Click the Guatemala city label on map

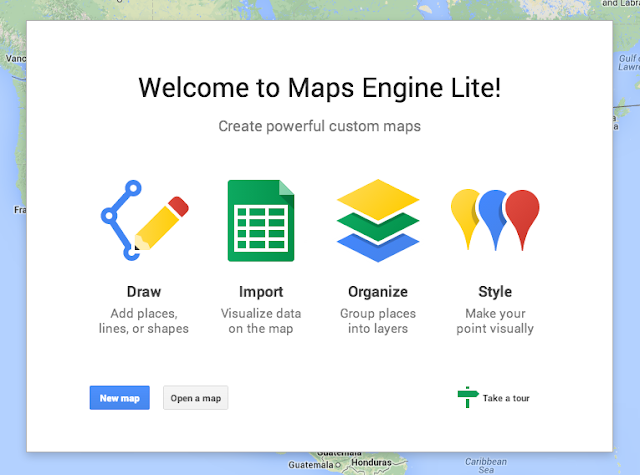click(311, 465)
